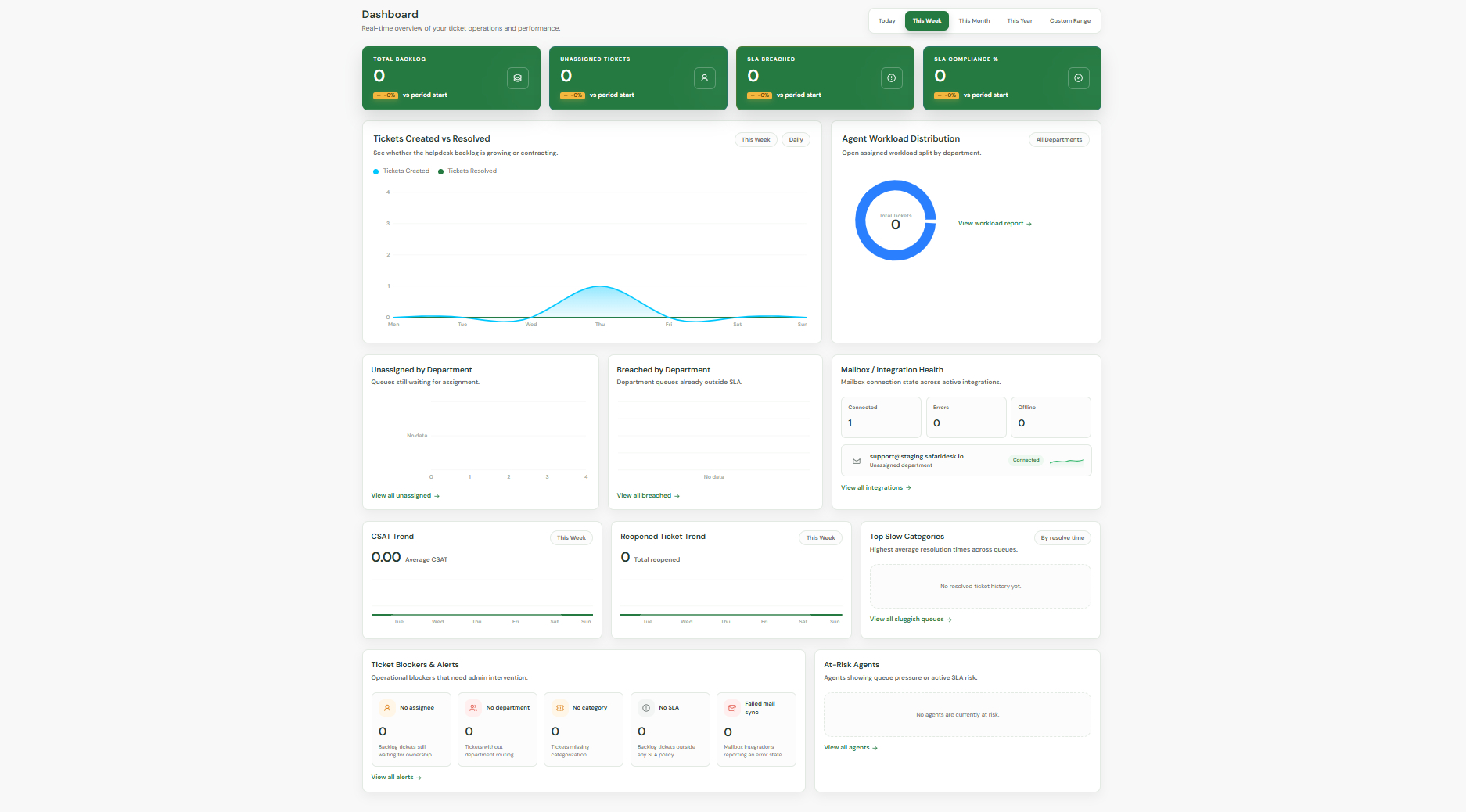Click the mailbox envelope icon for support@staging.safaridesk.io
This screenshot has height=812, width=1466.
(857, 461)
